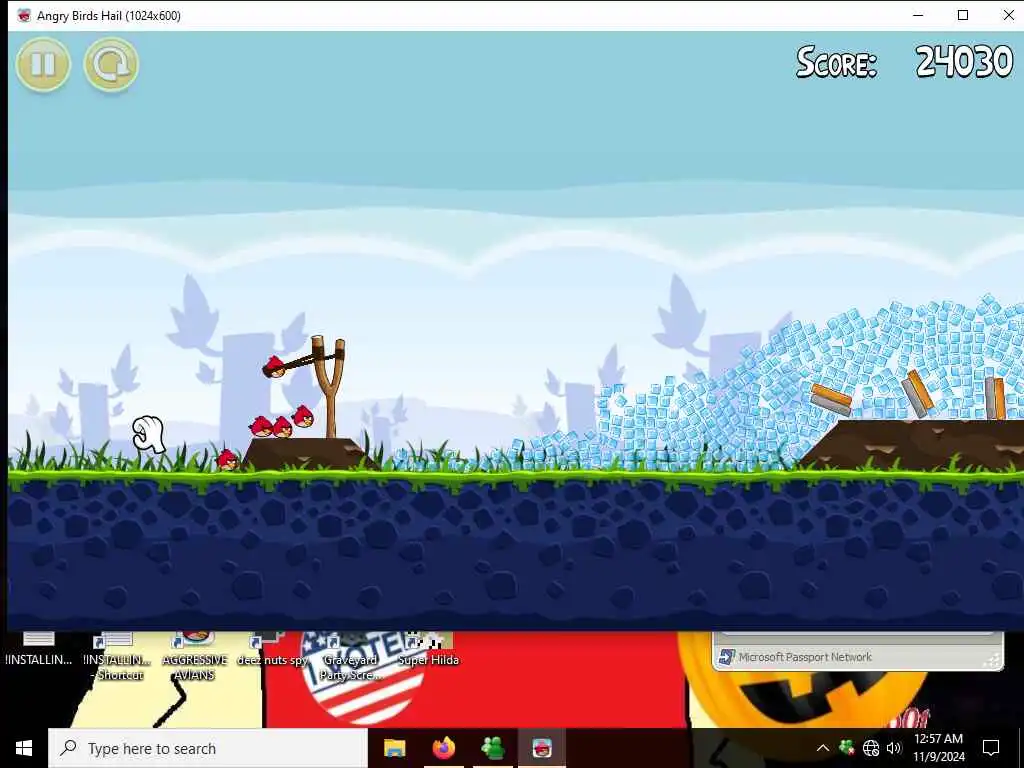Expand the hidden system tray icons
The width and height of the screenshot is (1024, 768).
pyautogui.click(x=823, y=748)
